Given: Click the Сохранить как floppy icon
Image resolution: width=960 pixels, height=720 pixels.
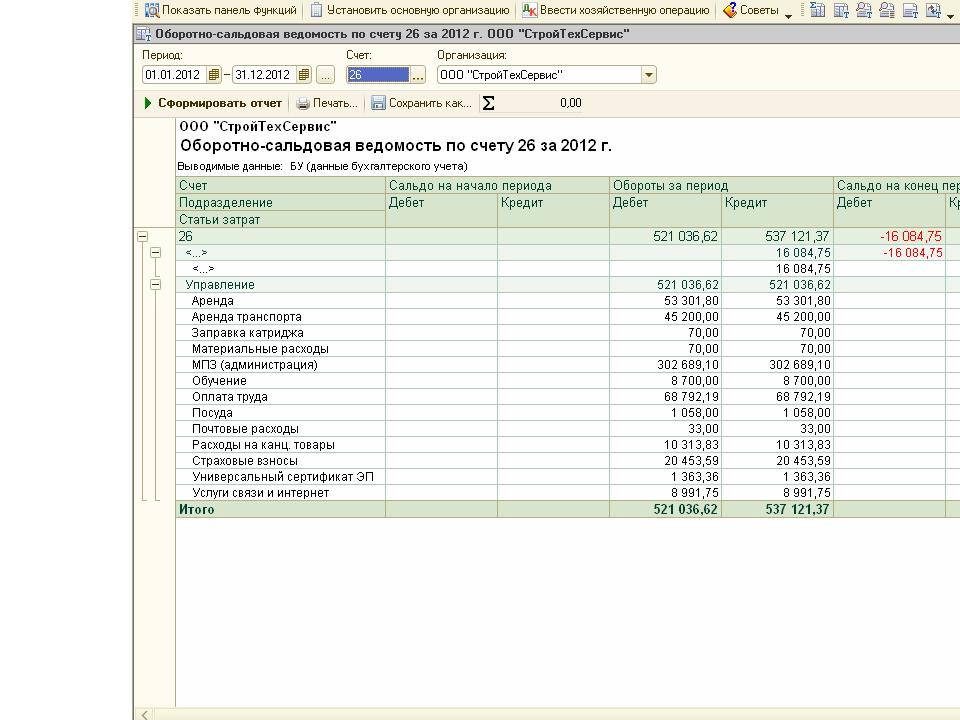Looking at the screenshot, I should pyautogui.click(x=378, y=103).
